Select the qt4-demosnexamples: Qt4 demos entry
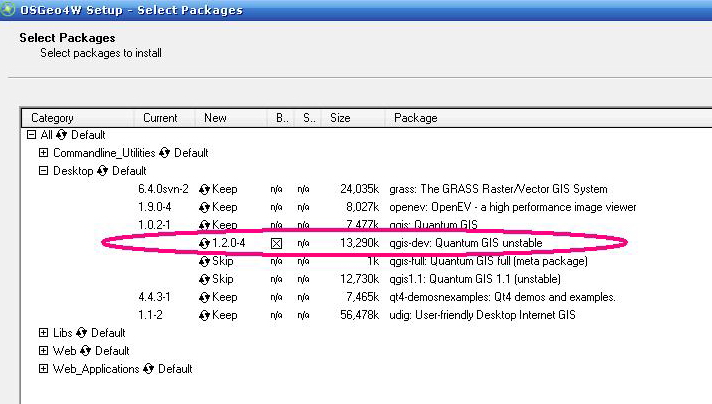 pos(502,297)
